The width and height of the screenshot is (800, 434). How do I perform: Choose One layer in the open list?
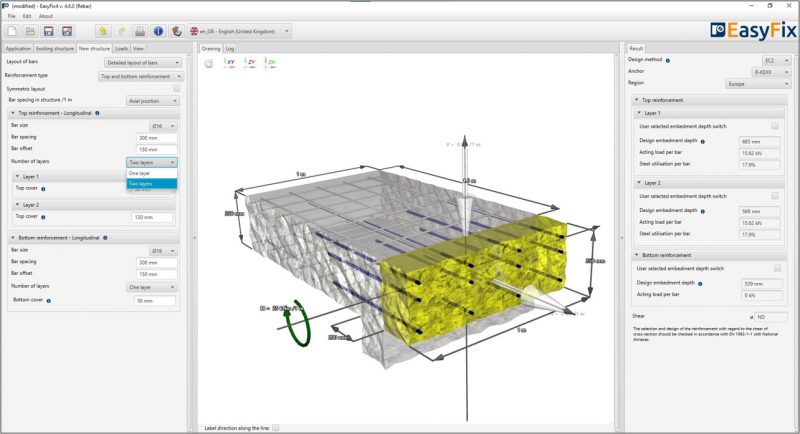[x=152, y=173]
